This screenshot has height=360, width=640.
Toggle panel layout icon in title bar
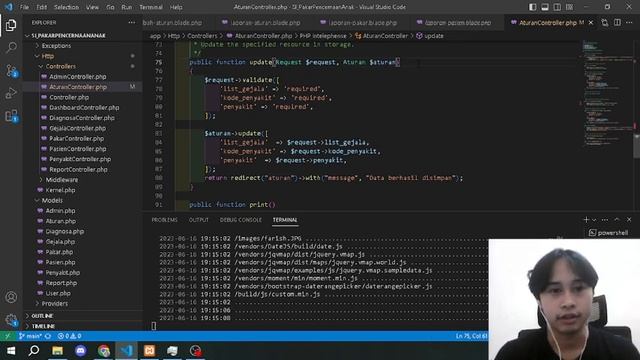545,7
